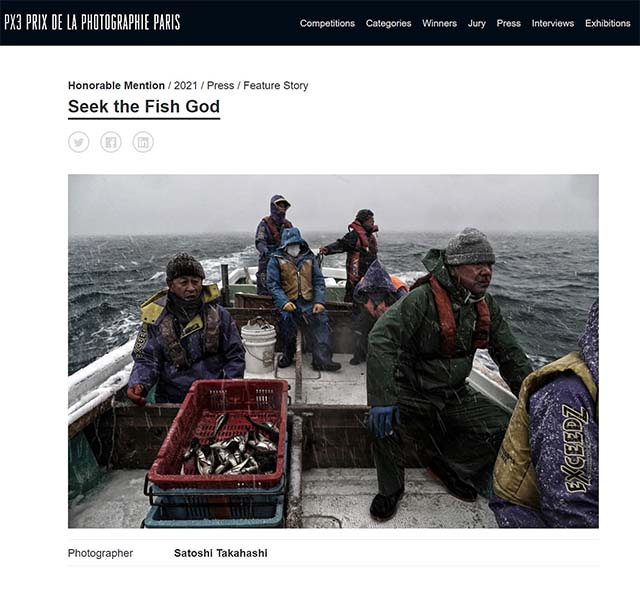
Task: Click the Photographer field label
Action: click(100, 553)
